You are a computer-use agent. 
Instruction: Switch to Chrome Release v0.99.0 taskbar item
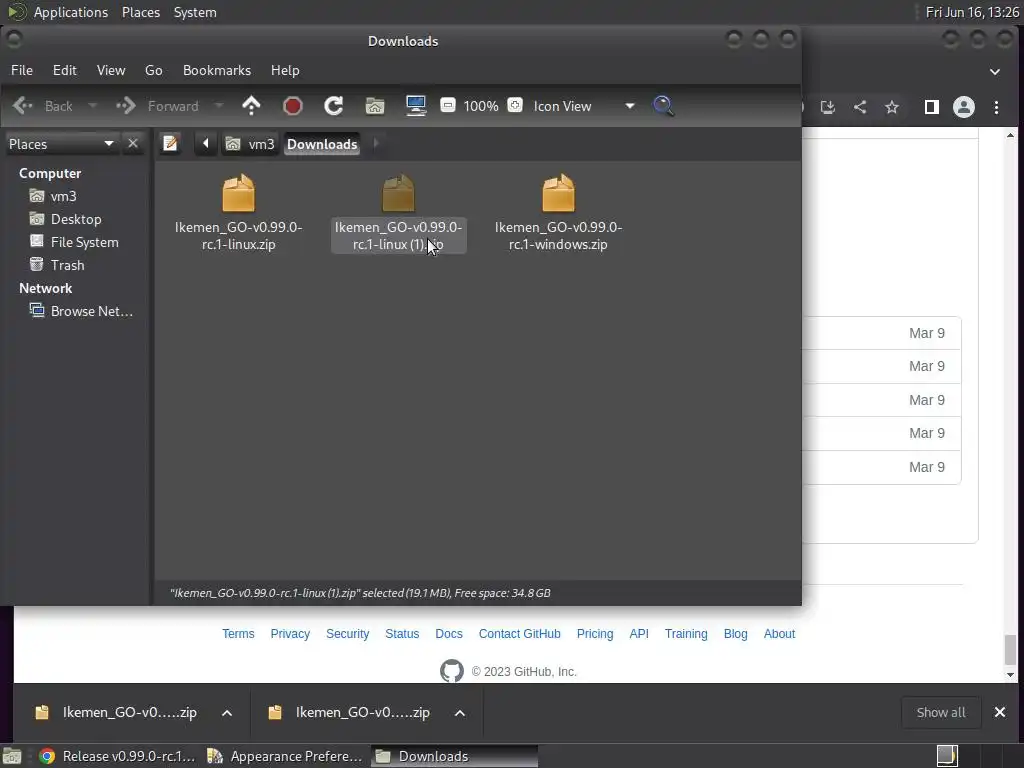(116, 756)
